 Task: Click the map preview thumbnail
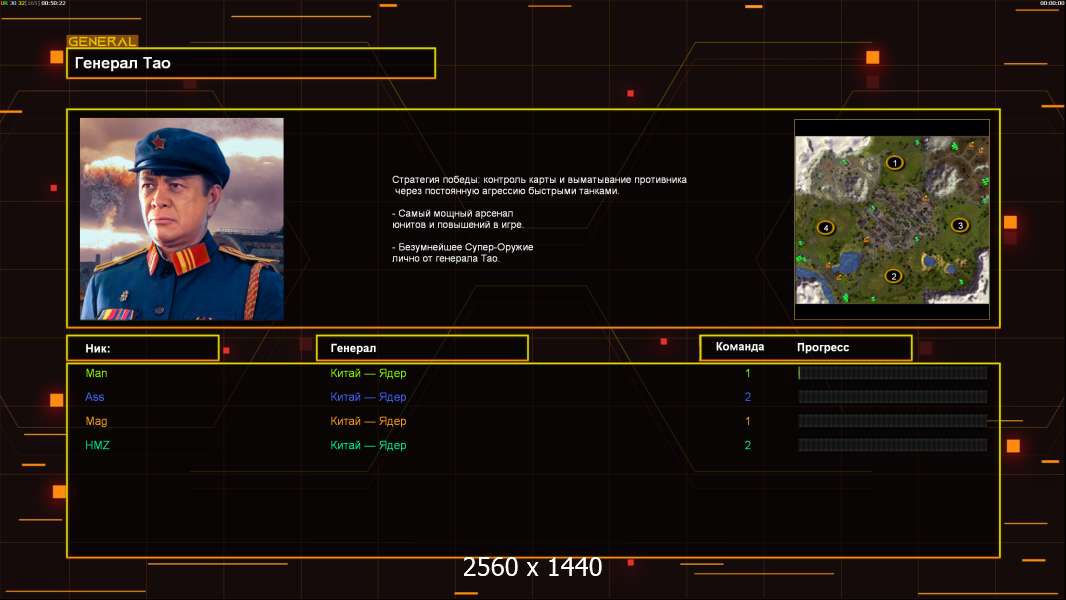click(x=892, y=219)
